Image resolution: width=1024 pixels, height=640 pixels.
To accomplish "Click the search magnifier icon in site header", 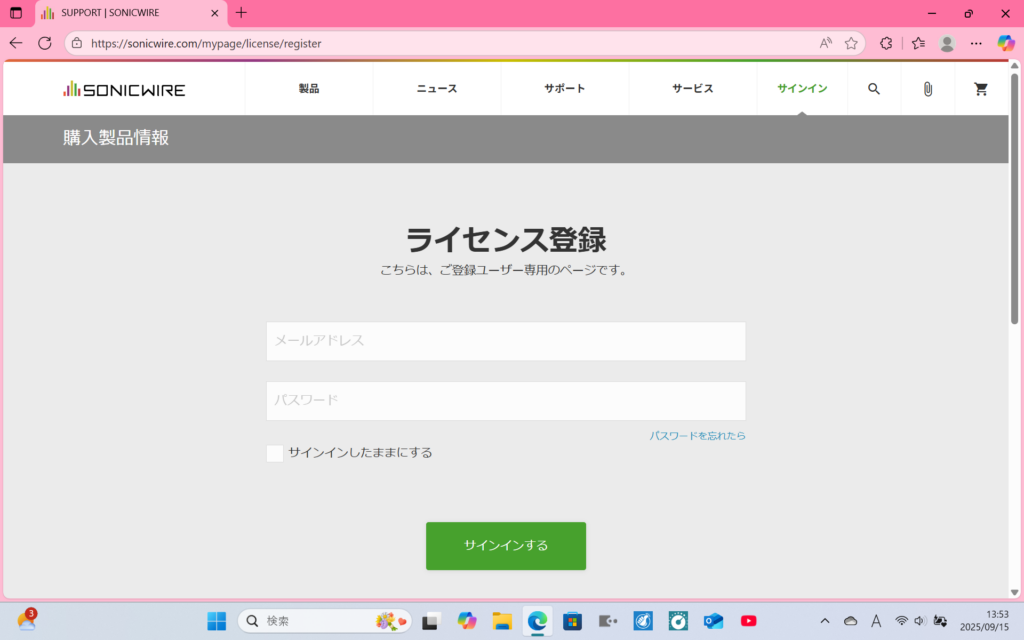I will 874,89.
